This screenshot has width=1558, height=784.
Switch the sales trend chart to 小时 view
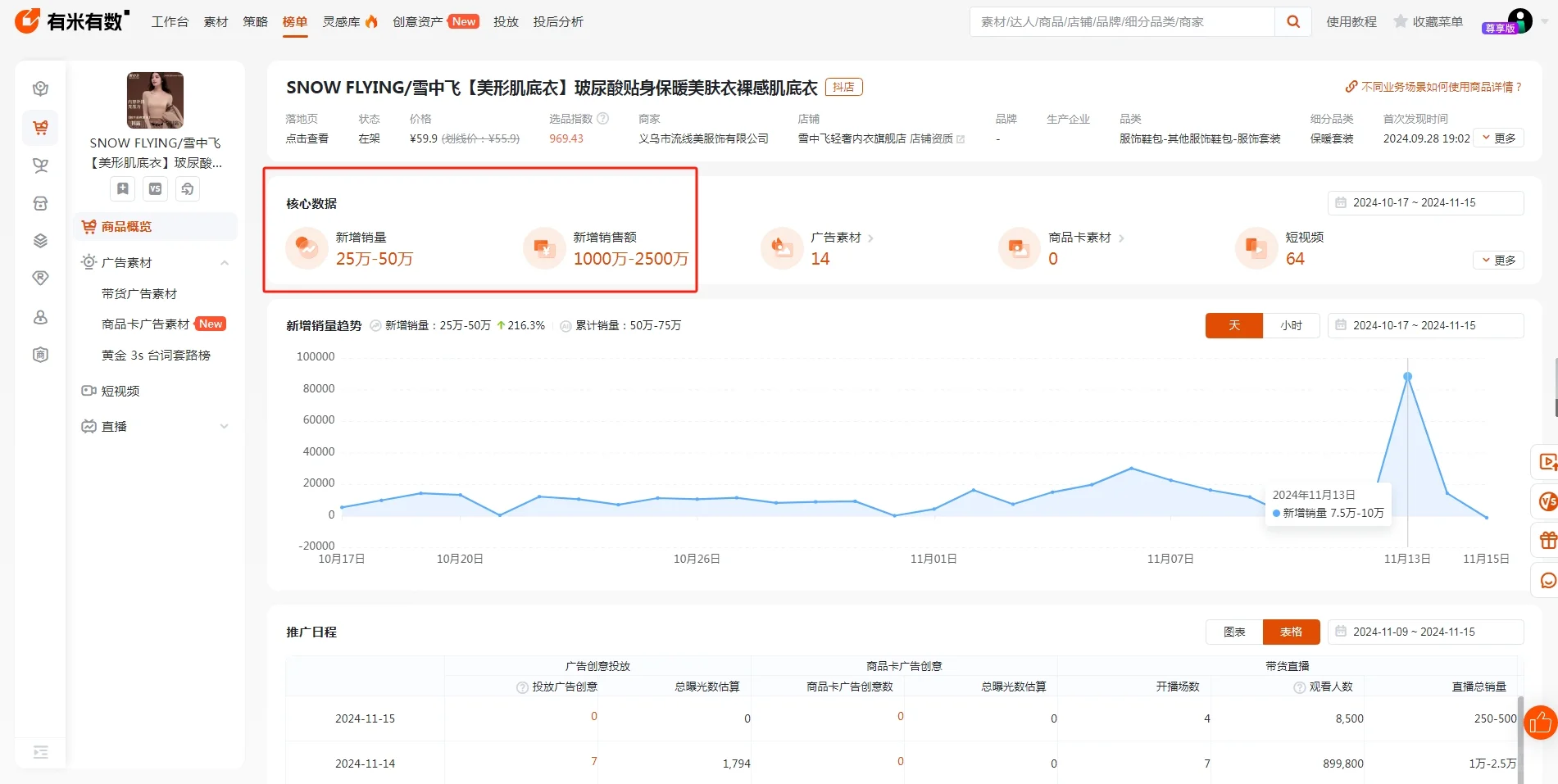1292,325
